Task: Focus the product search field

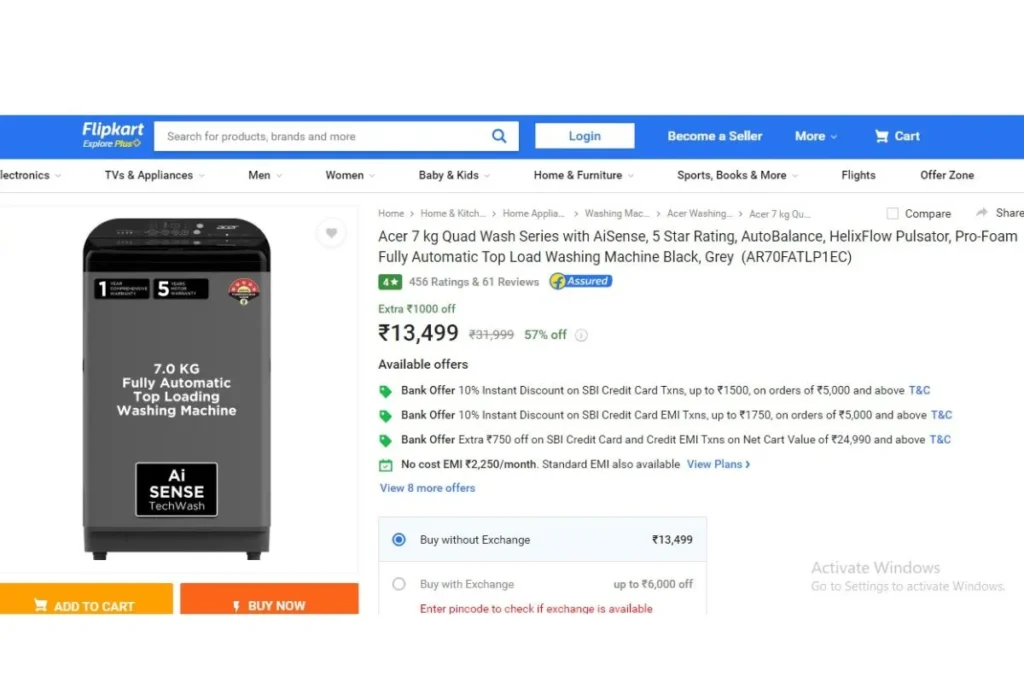Action: pos(323,136)
